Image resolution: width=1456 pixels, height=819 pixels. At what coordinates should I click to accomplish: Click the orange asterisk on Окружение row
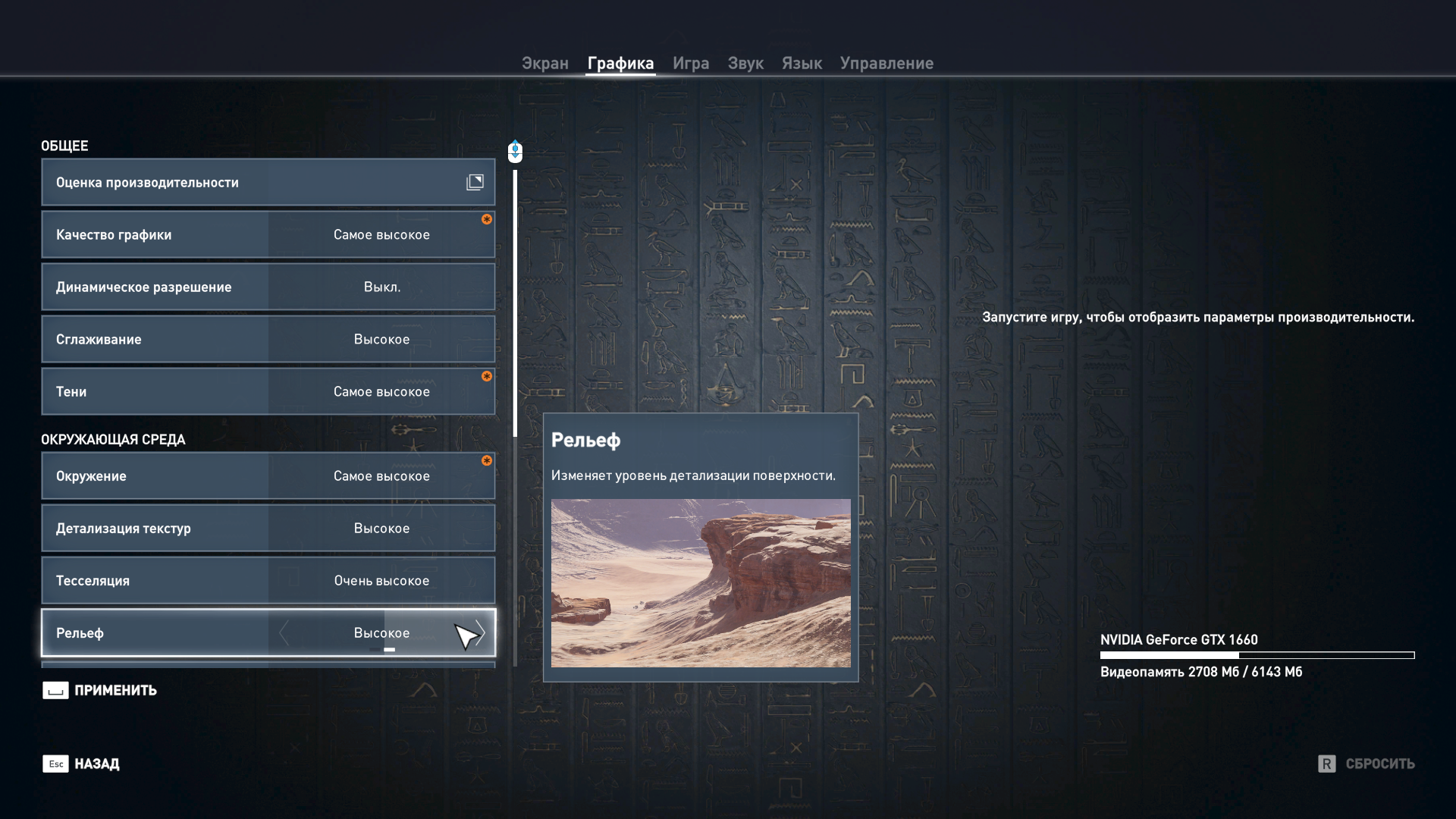point(487,460)
